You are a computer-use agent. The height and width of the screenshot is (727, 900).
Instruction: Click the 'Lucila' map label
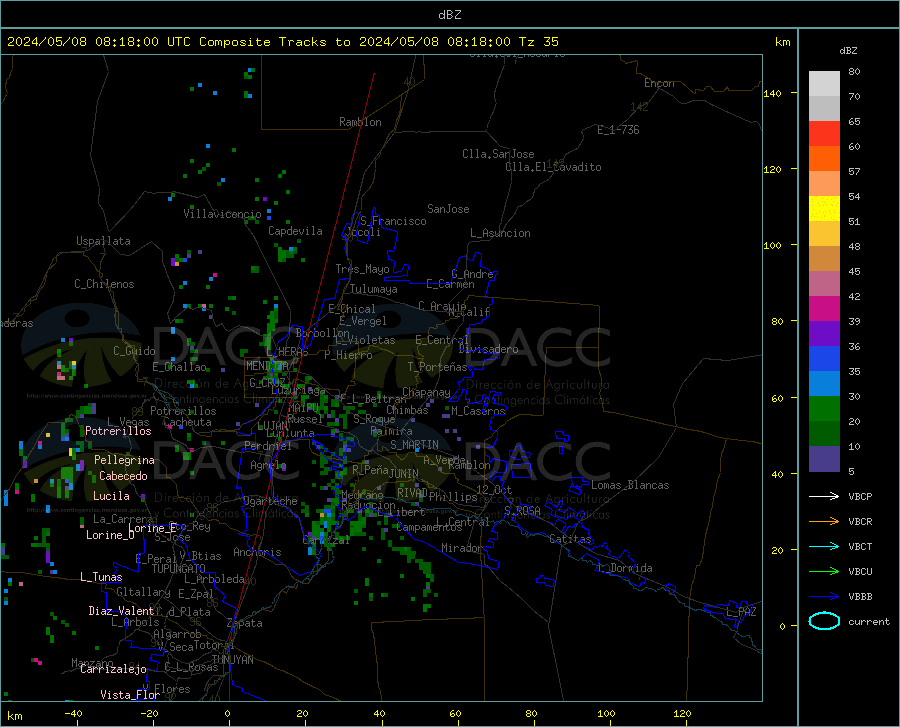click(111, 496)
